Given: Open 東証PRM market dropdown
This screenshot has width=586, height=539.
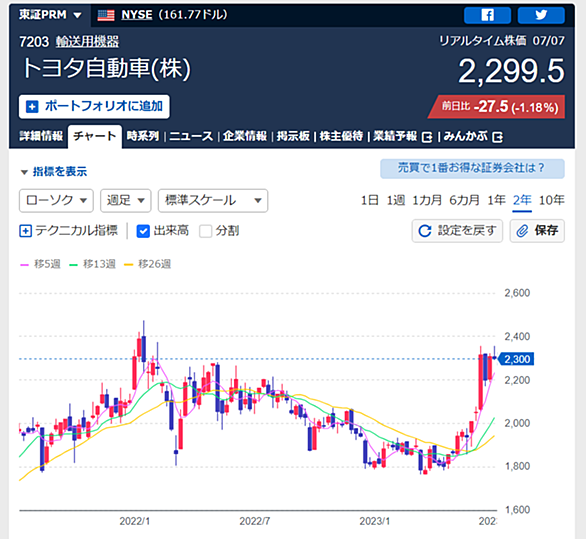Looking at the screenshot, I should [x=50, y=15].
